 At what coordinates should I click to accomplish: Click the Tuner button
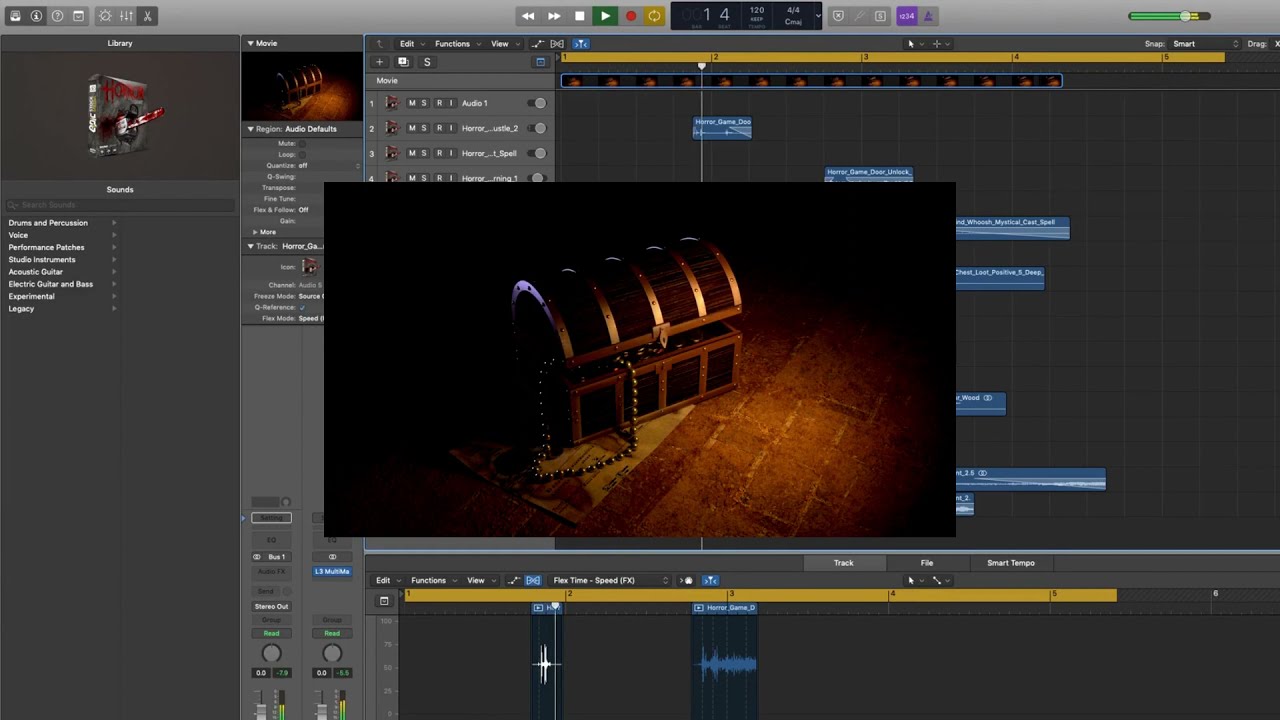pos(859,16)
